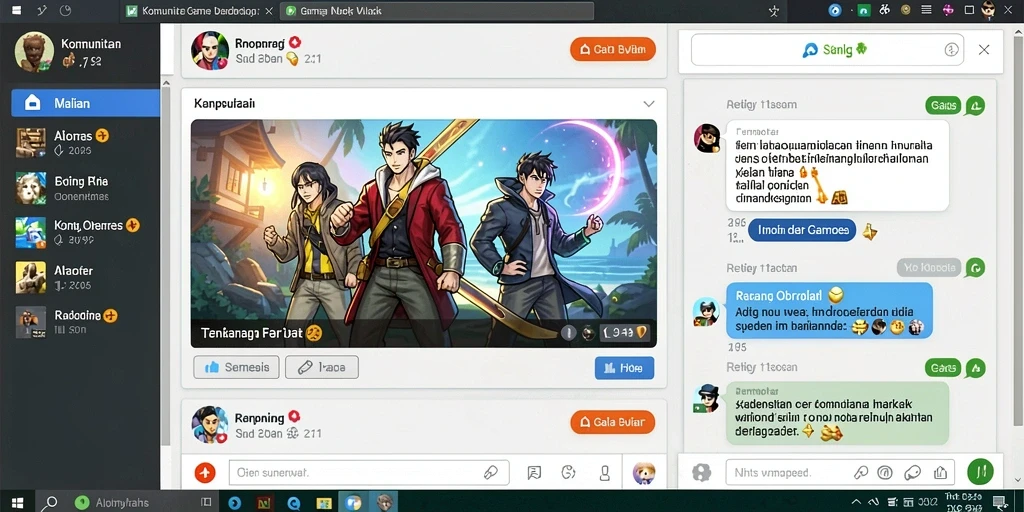Open the microphone icon in bottom toolbar
This screenshot has width=1024, height=512.
(x=605, y=473)
